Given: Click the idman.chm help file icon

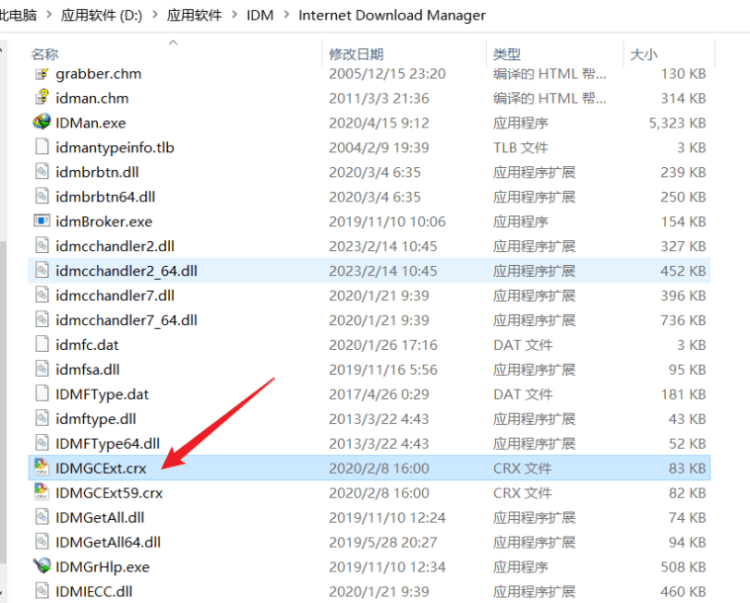Looking at the screenshot, I should click(x=42, y=98).
